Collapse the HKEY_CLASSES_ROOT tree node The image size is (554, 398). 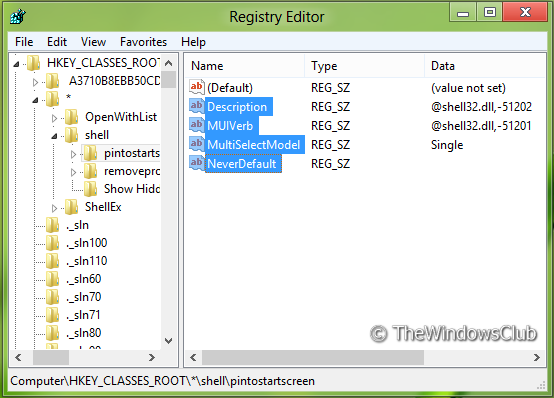(16, 64)
